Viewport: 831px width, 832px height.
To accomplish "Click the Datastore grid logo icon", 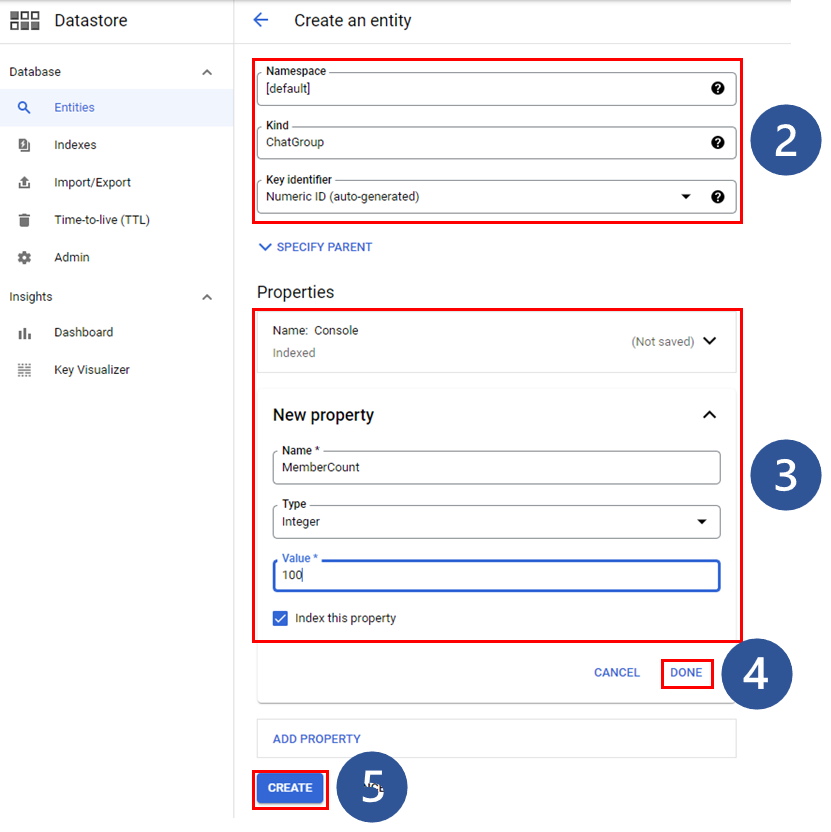I will 24,20.
